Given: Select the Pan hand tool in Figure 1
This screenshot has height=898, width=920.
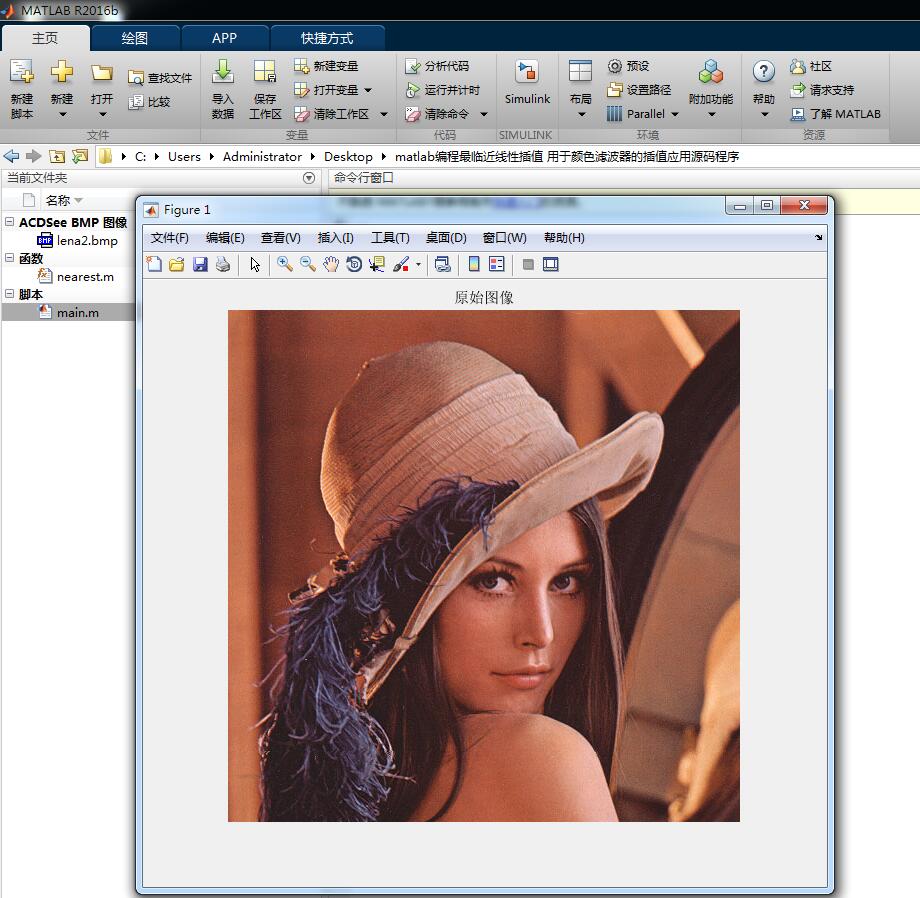Looking at the screenshot, I should (331, 265).
